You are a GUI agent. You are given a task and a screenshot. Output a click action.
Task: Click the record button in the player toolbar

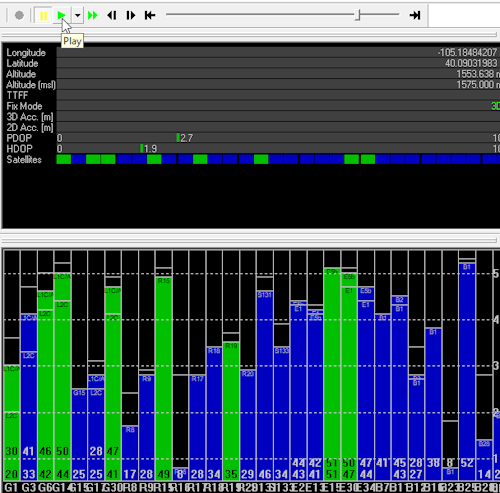19,15
